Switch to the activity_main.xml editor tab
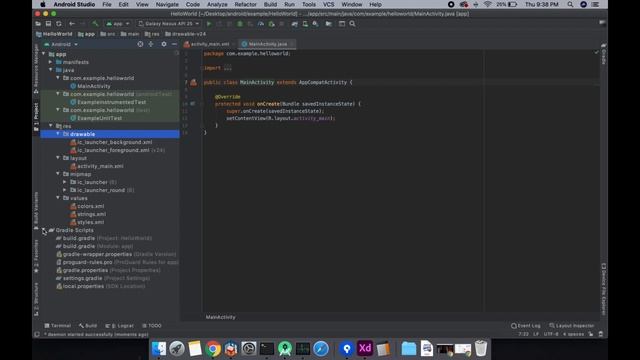This screenshot has width=640, height=360. click(x=209, y=44)
